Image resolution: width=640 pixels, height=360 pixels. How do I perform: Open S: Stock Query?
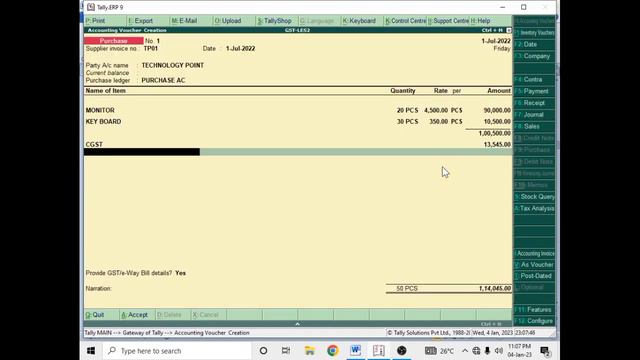534,197
